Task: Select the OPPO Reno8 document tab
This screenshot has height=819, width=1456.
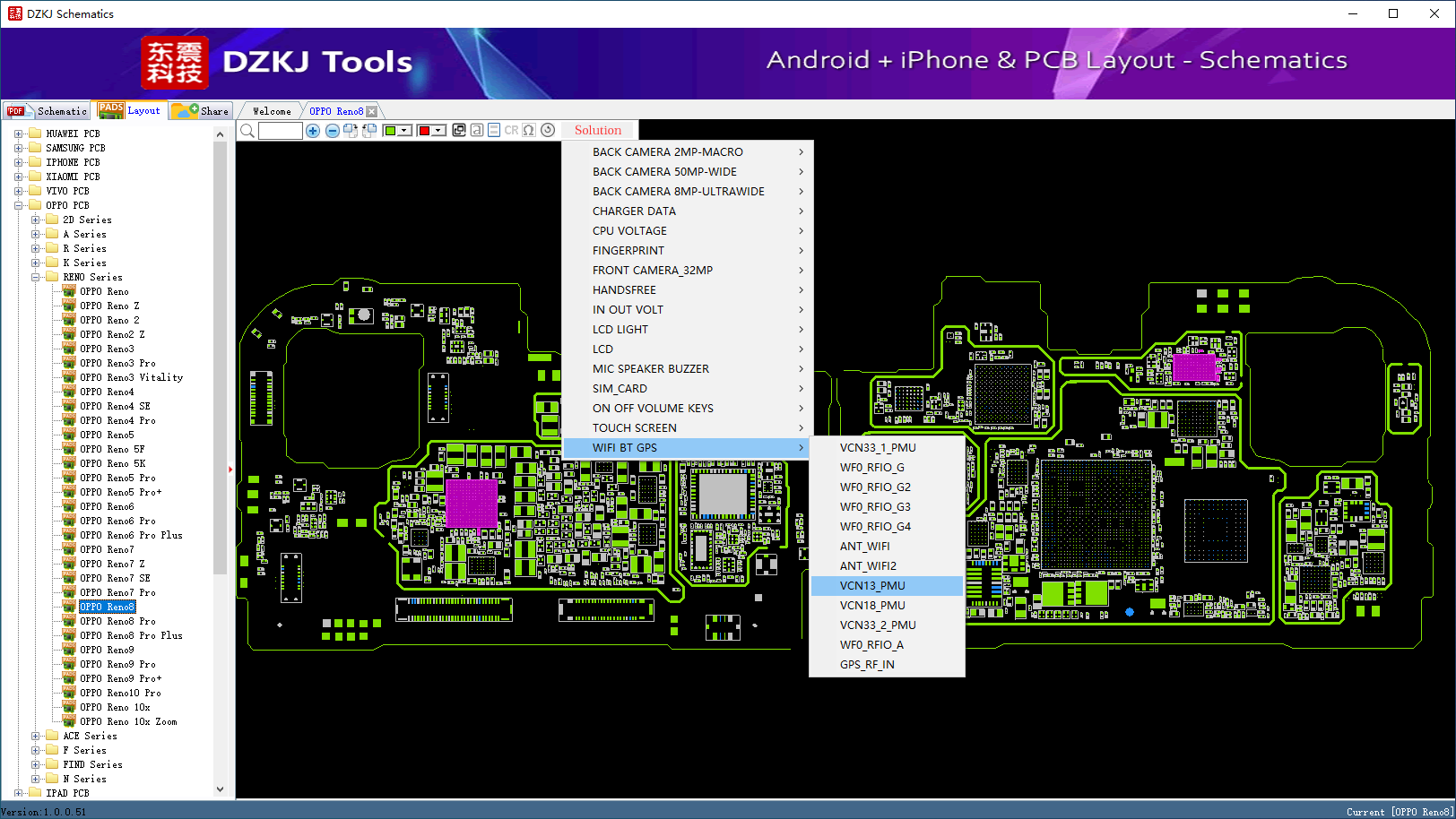Action: click(x=336, y=111)
